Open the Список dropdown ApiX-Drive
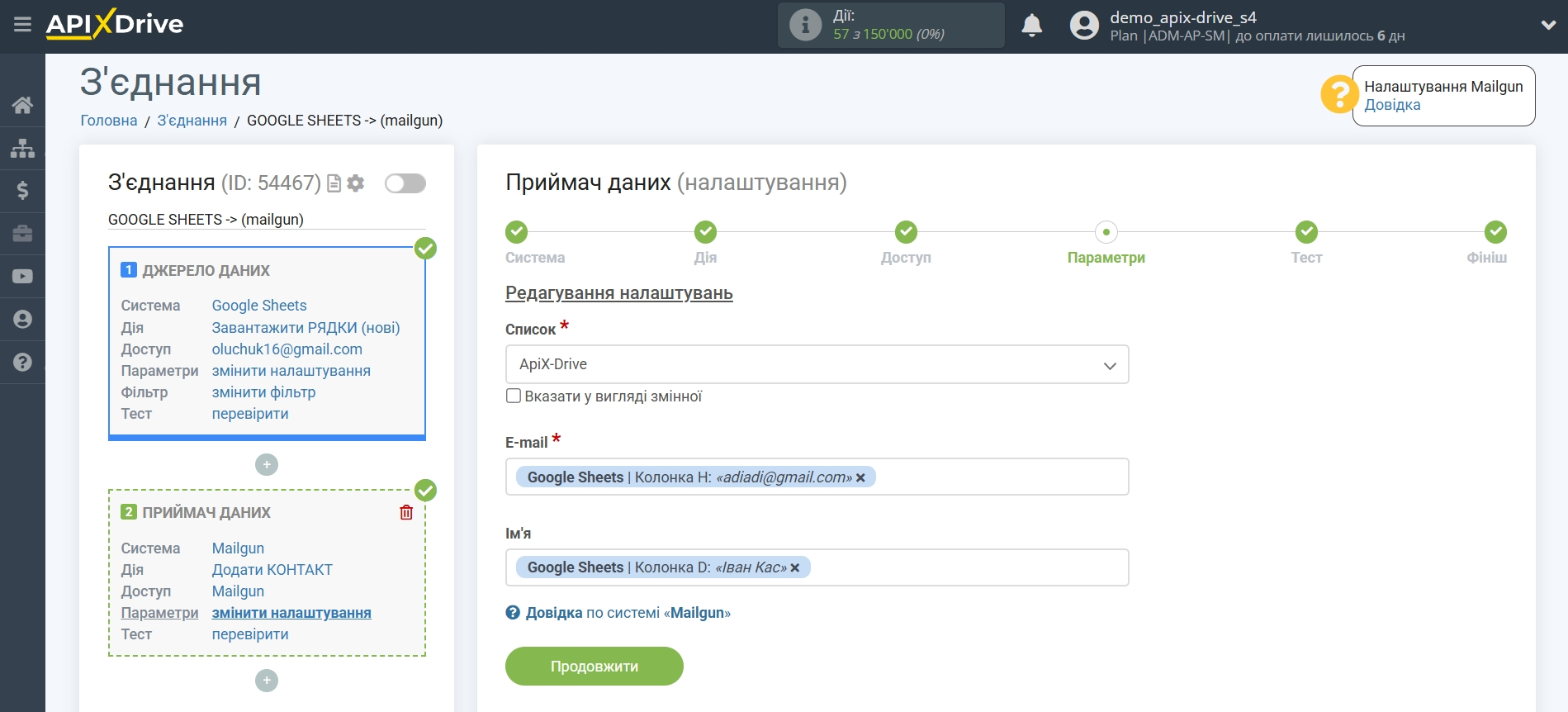This screenshot has height=712, width=1568. (x=817, y=364)
